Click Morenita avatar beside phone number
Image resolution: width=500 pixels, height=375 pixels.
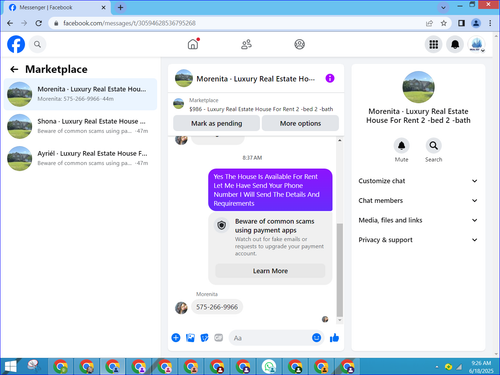coord(181,308)
